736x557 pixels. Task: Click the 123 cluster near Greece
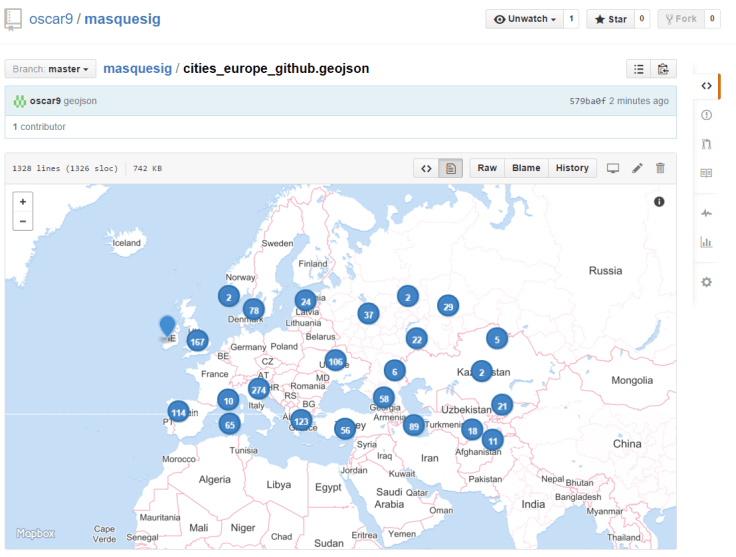coord(301,421)
